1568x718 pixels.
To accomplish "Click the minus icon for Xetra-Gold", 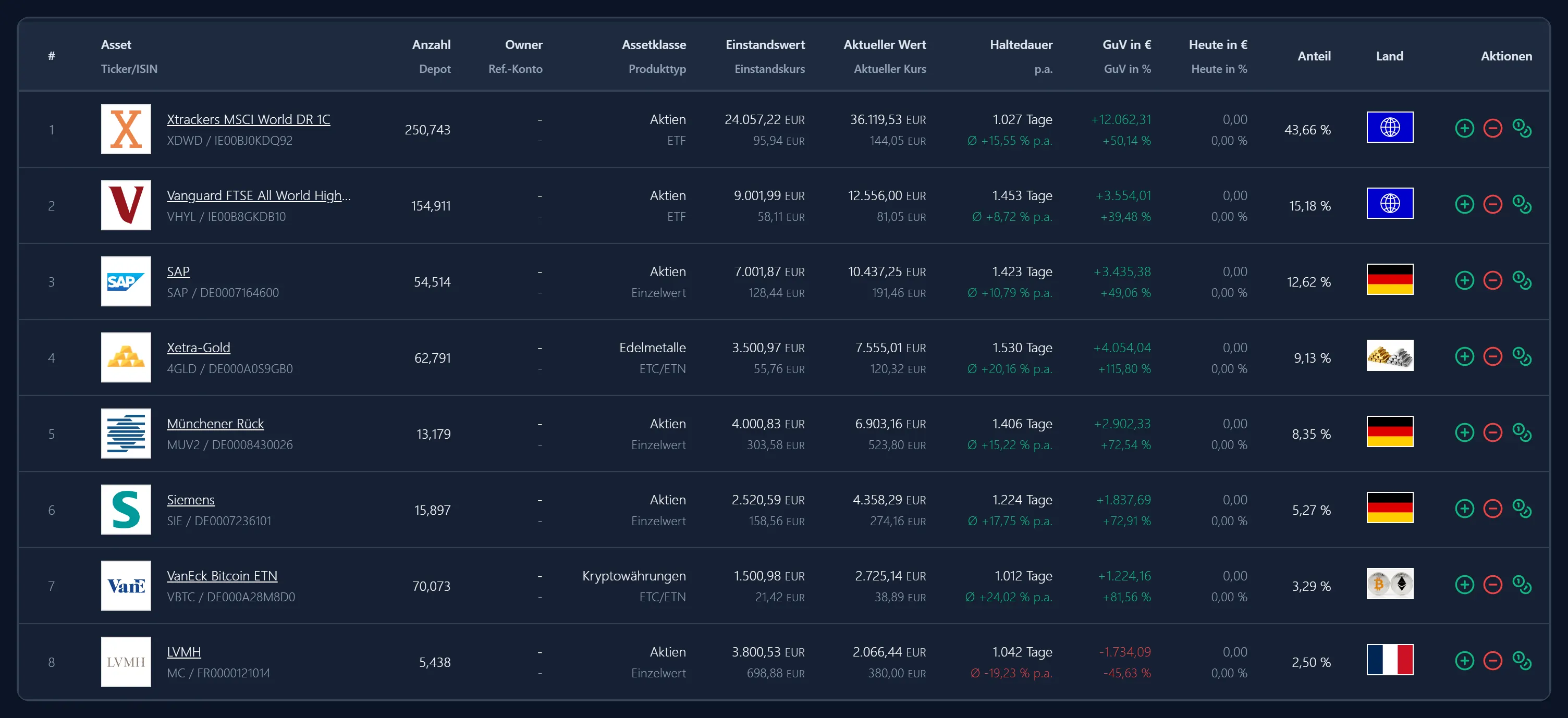I will click(x=1492, y=356).
